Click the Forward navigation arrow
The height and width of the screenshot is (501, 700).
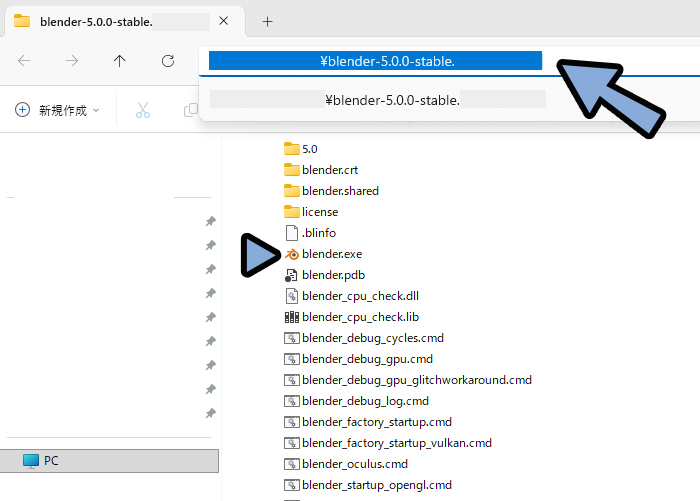click(72, 61)
